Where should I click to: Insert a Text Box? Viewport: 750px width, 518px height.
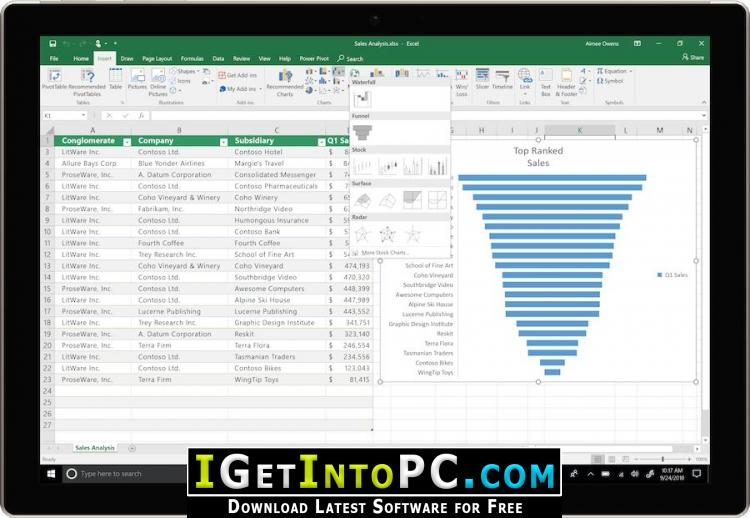click(x=546, y=82)
